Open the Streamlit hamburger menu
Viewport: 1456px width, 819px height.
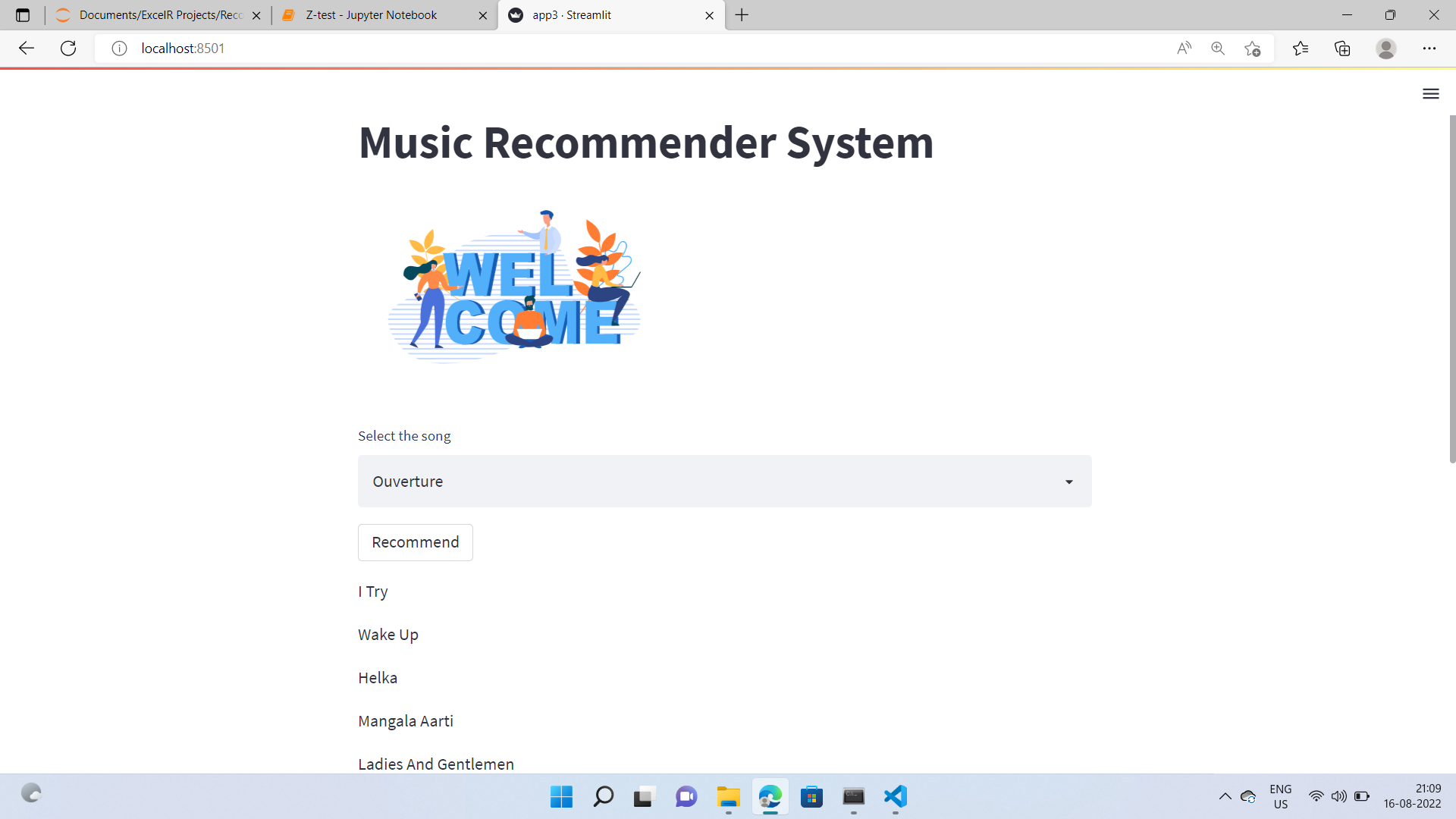(x=1430, y=93)
